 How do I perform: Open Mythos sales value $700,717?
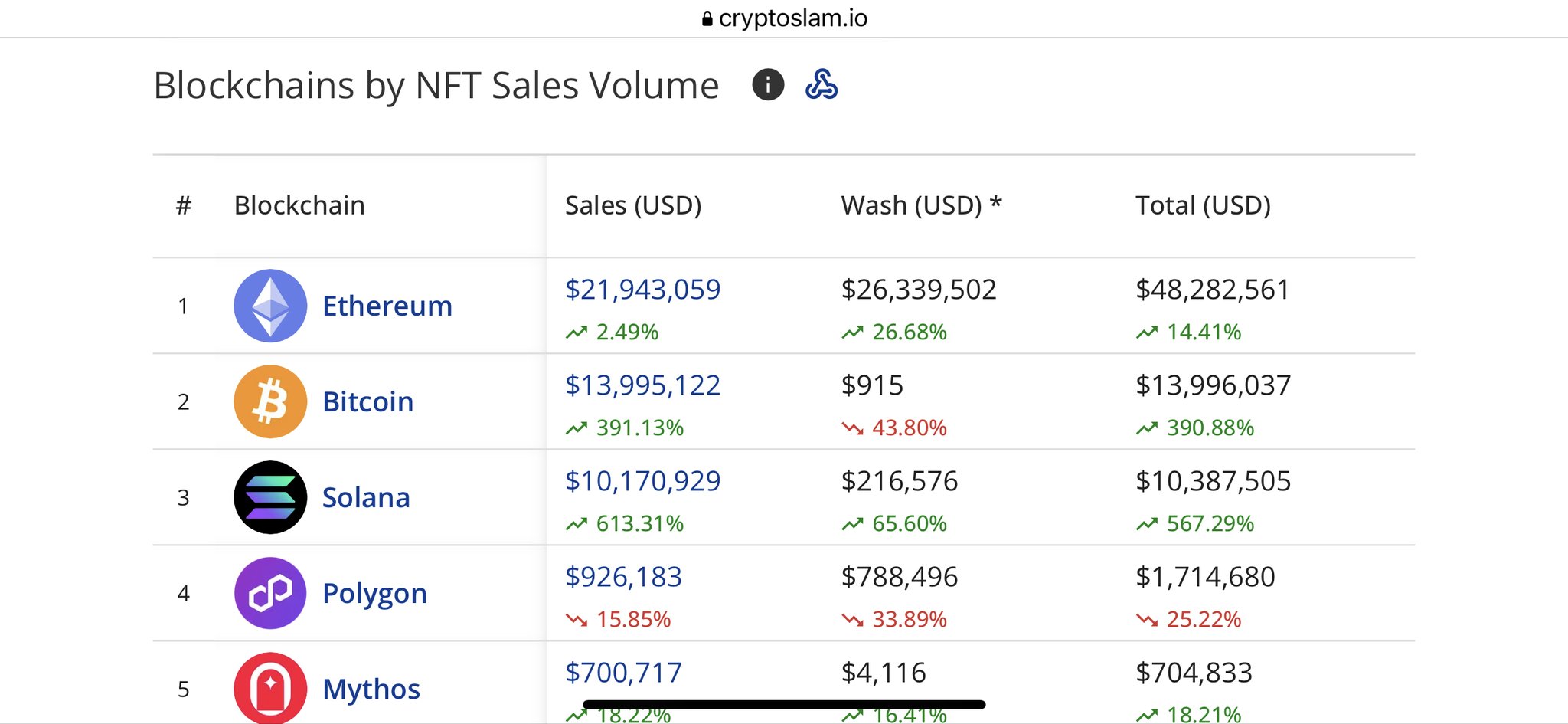point(623,673)
